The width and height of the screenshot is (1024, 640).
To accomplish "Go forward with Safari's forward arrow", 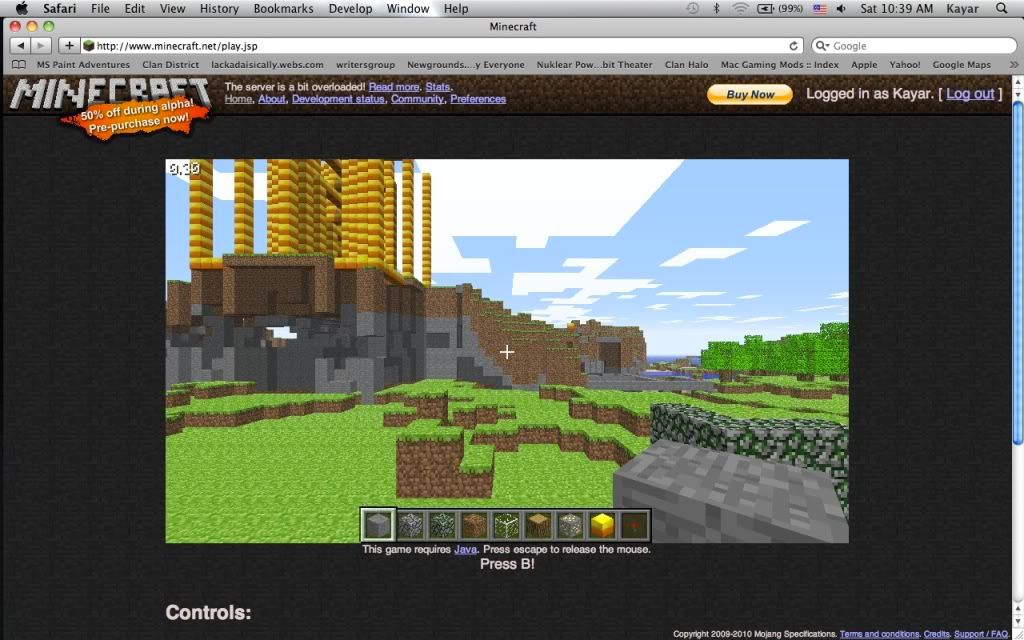I will (40, 46).
